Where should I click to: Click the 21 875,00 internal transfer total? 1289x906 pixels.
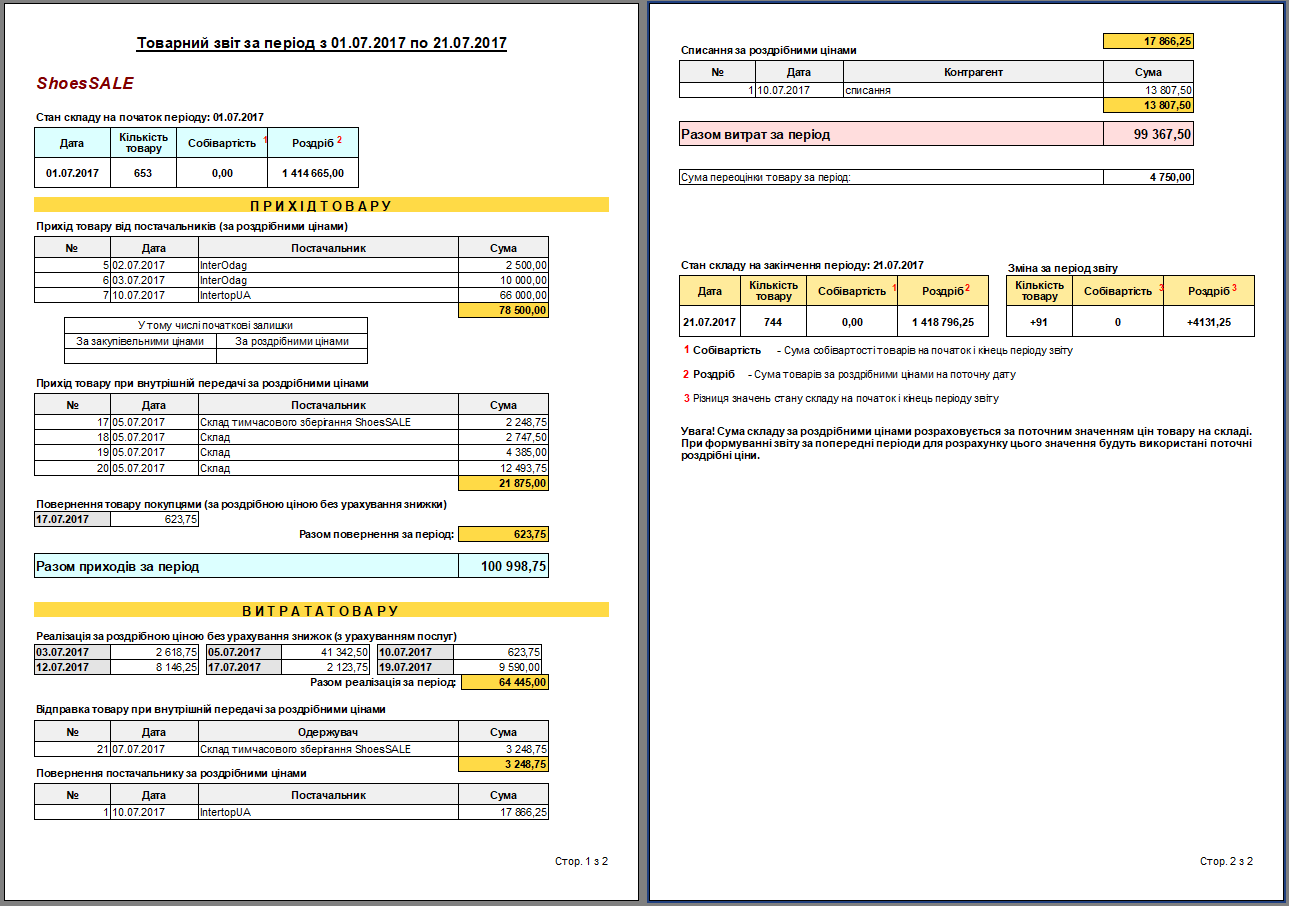503,483
